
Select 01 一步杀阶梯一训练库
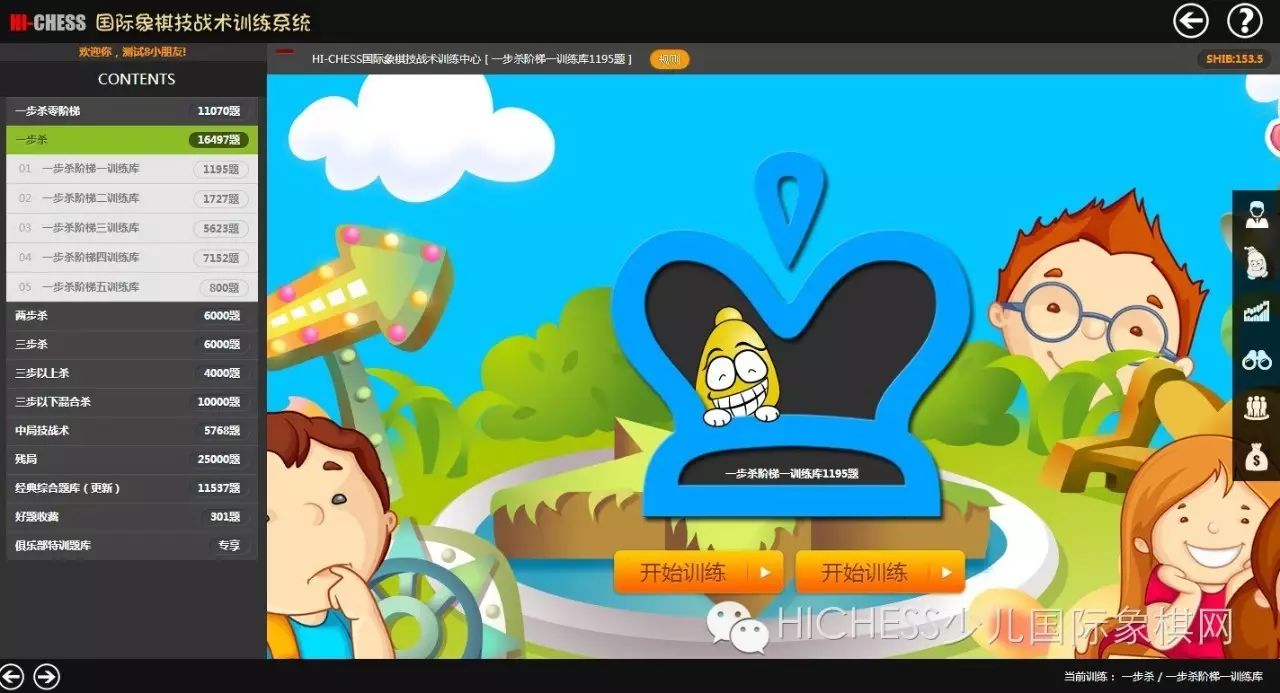(x=132, y=169)
